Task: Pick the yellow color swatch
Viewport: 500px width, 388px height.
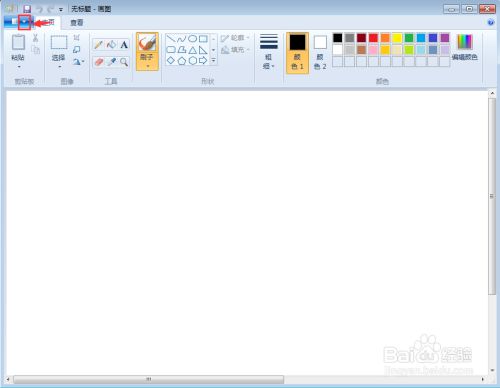Action: [x=397, y=38]
